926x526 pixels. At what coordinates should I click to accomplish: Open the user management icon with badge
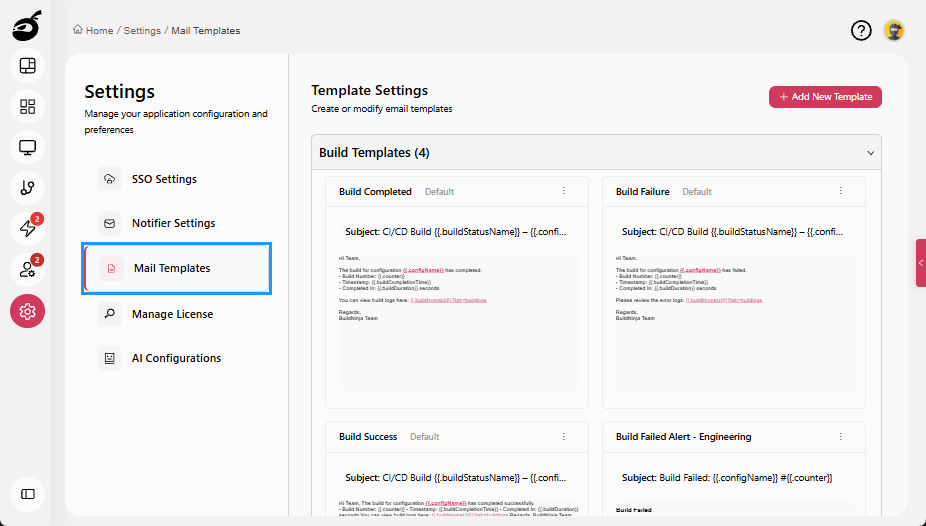click(27, 270)
